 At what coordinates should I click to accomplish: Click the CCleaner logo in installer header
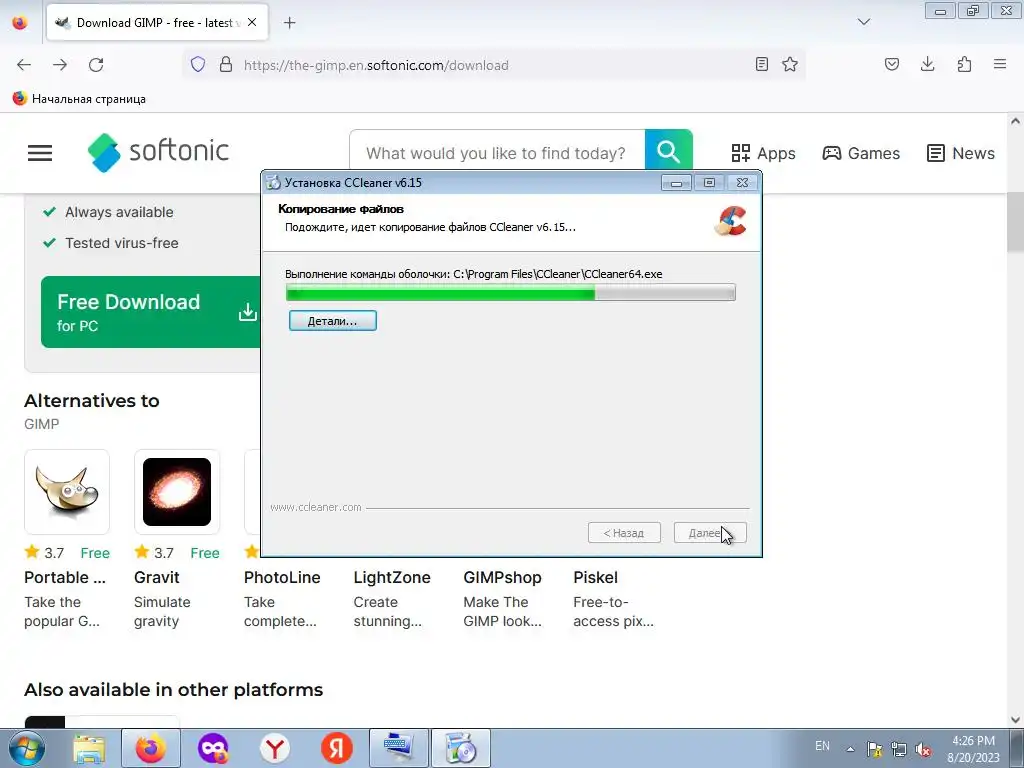coord(731,221)
